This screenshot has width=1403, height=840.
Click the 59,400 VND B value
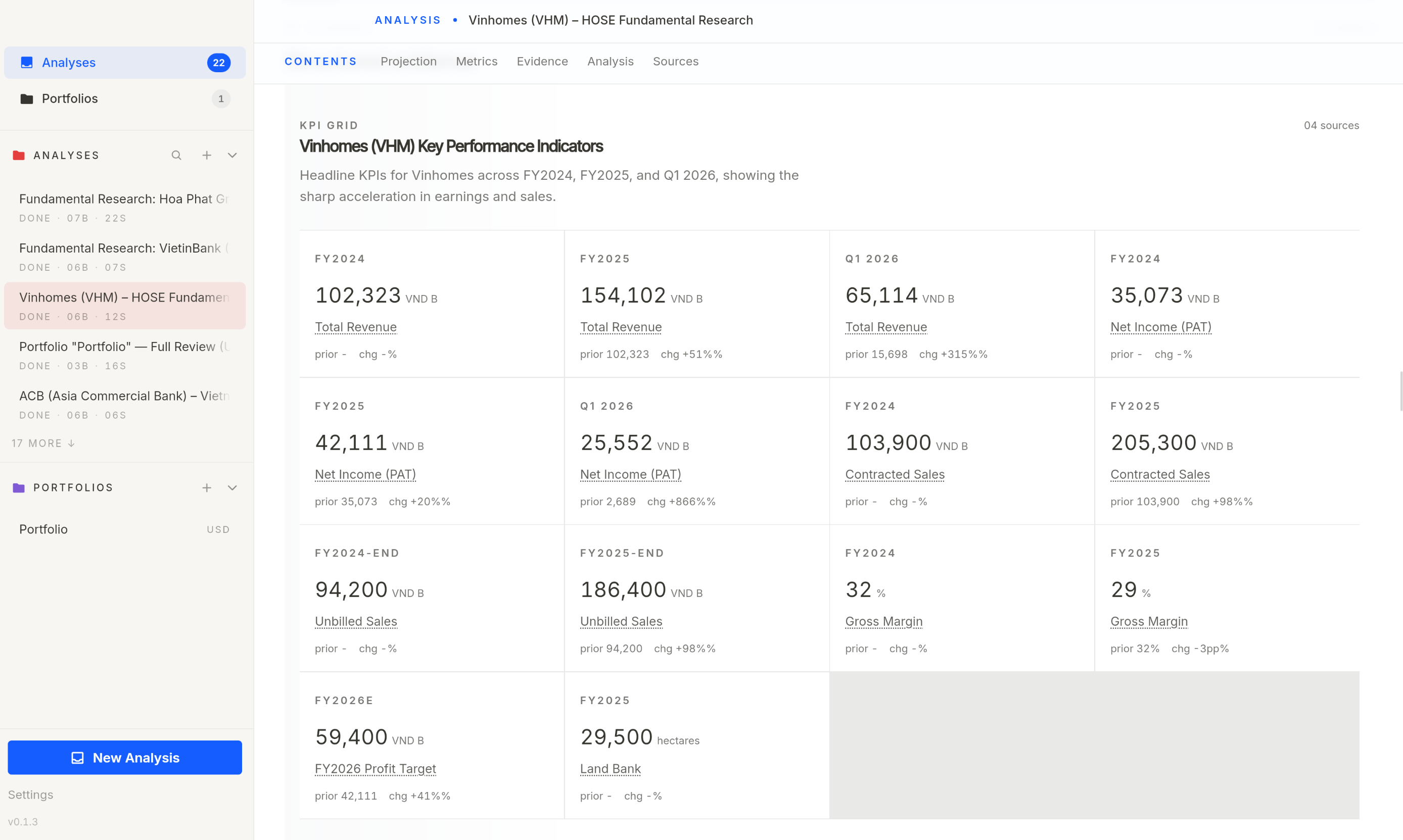pyautogui.click(x=369, y=737)
